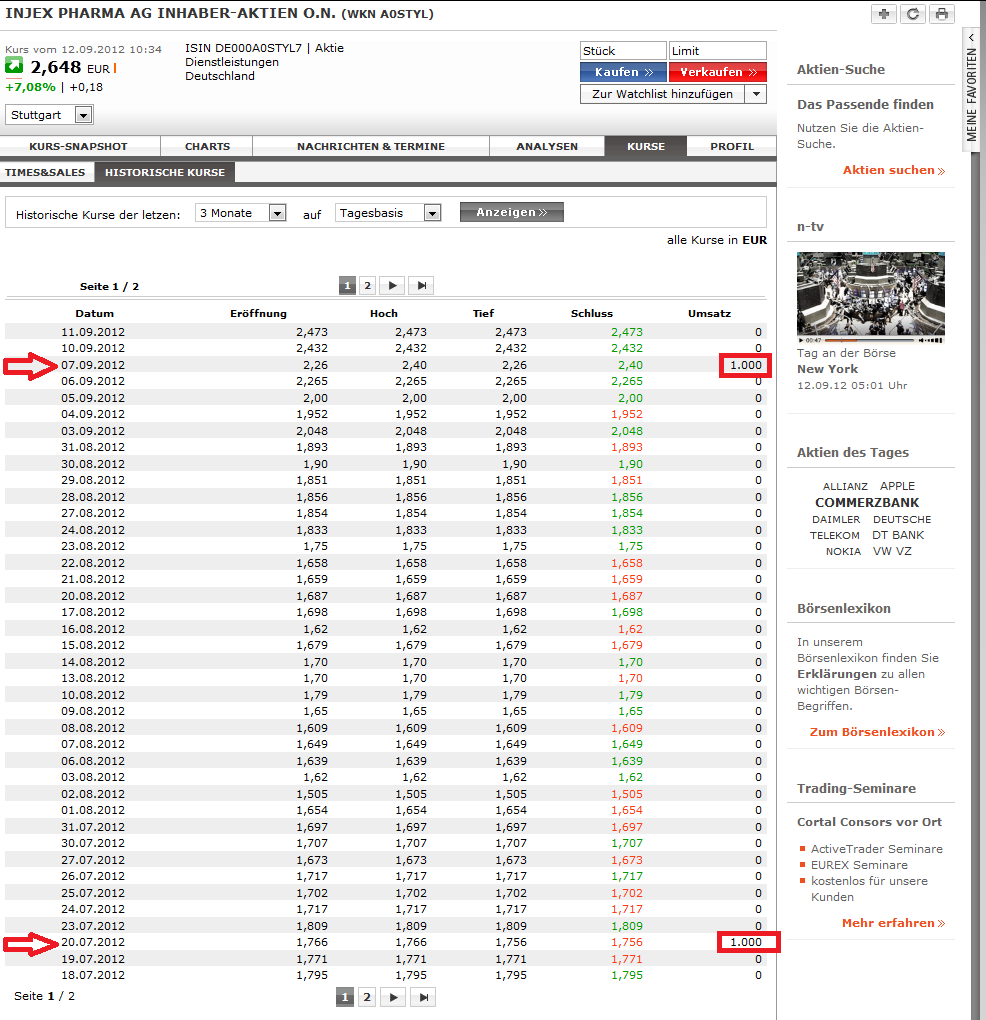Open the Profil tab
986x1020 pixels.
(x=732, y=146)
